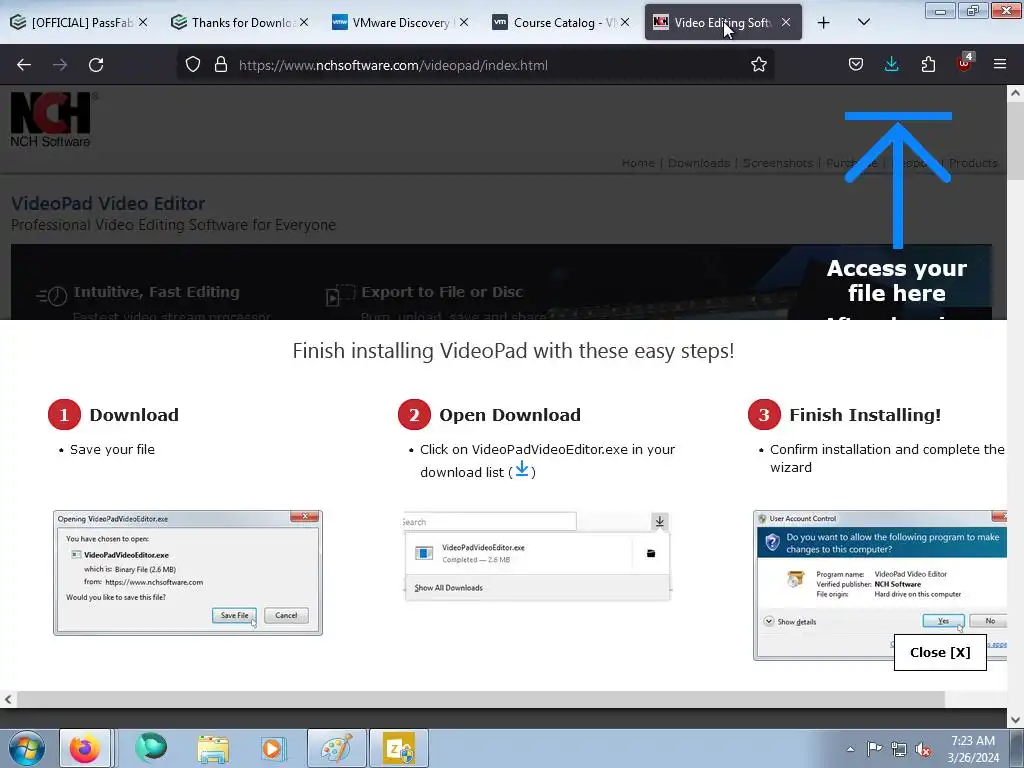Save page to Pocket icon
Screen dimensions: 1024x768
[x=856, y=65]
